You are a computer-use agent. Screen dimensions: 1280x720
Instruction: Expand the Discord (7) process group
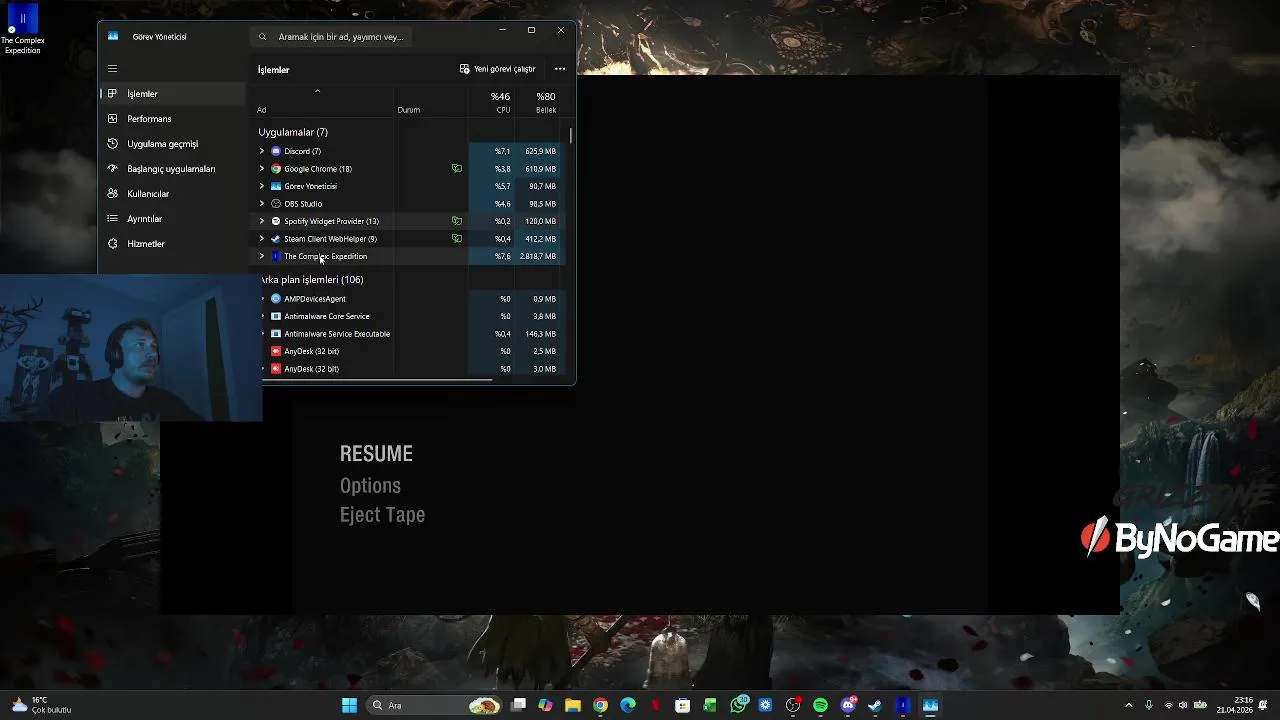[x=262, y=151]
